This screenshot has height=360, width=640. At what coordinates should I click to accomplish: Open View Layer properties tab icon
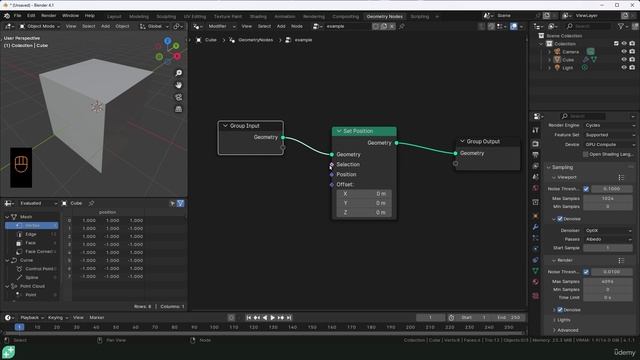coord(536,166)
